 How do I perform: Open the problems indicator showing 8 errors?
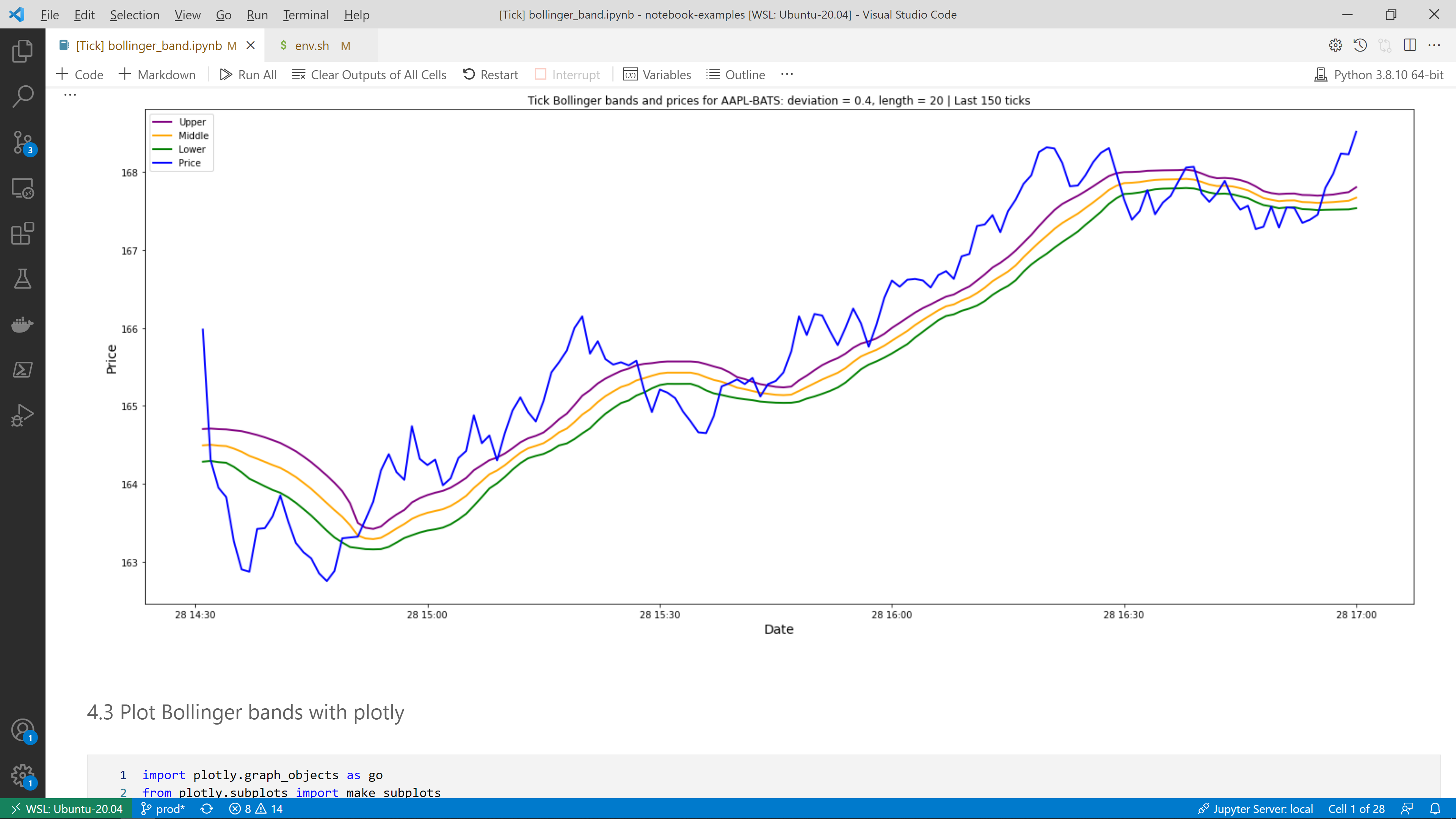coord(256,809)
